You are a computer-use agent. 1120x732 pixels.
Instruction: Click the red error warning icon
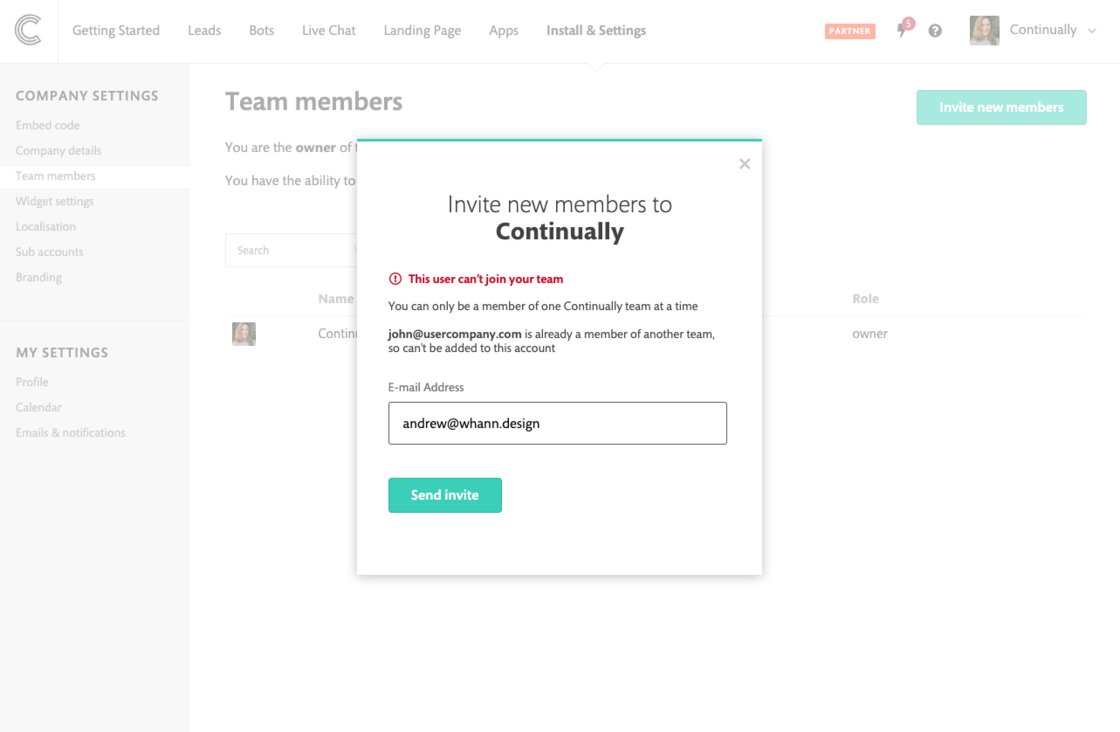coord(395,279)
